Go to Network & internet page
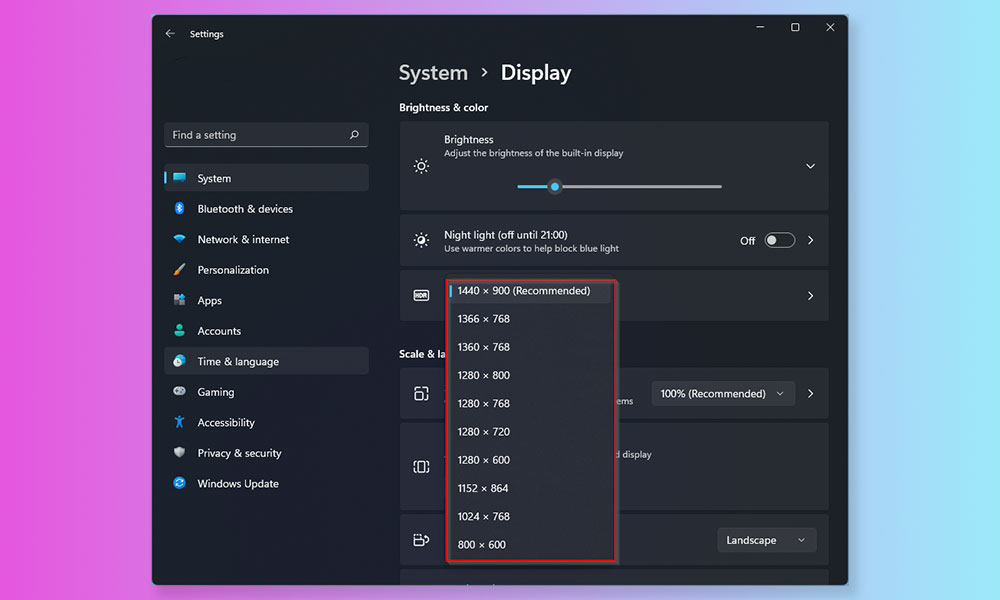The width and height of the screenshot is (1000, 600). (266, 239)
